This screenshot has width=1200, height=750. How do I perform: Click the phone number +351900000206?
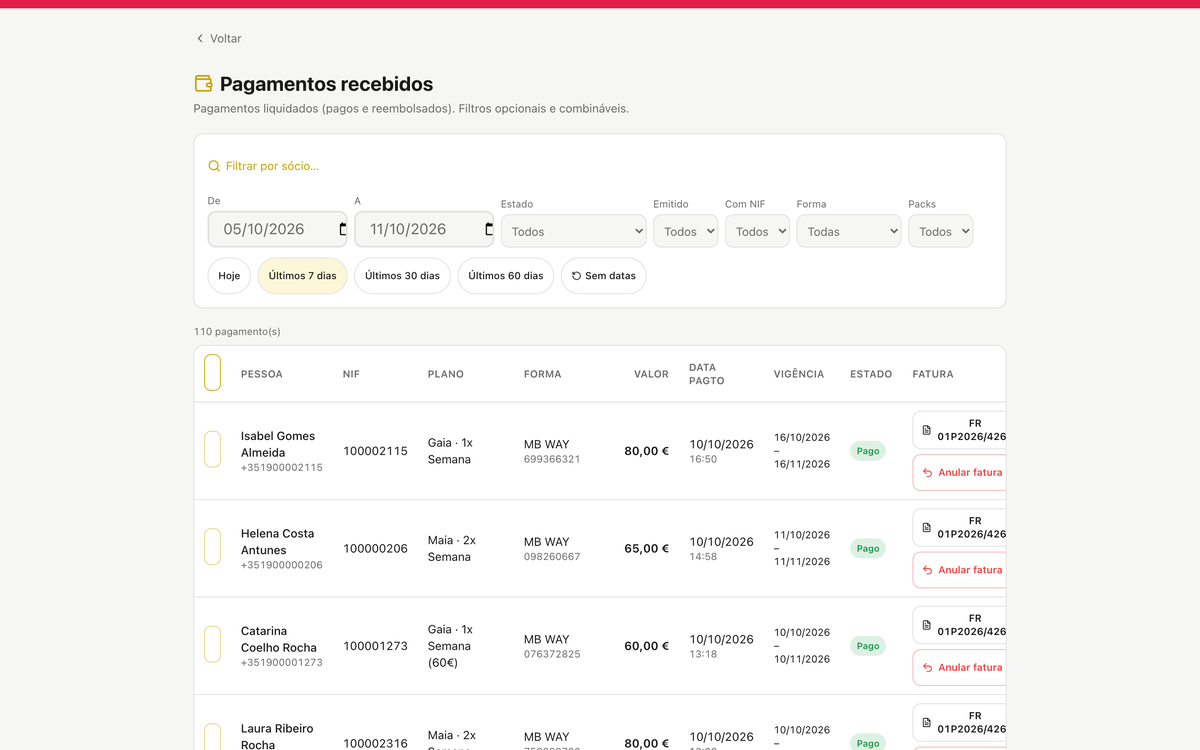282,565
